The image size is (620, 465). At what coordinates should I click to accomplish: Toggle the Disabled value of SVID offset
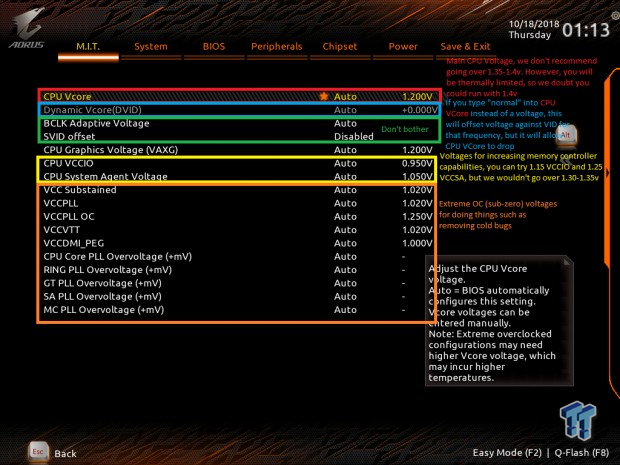[353, 136]
